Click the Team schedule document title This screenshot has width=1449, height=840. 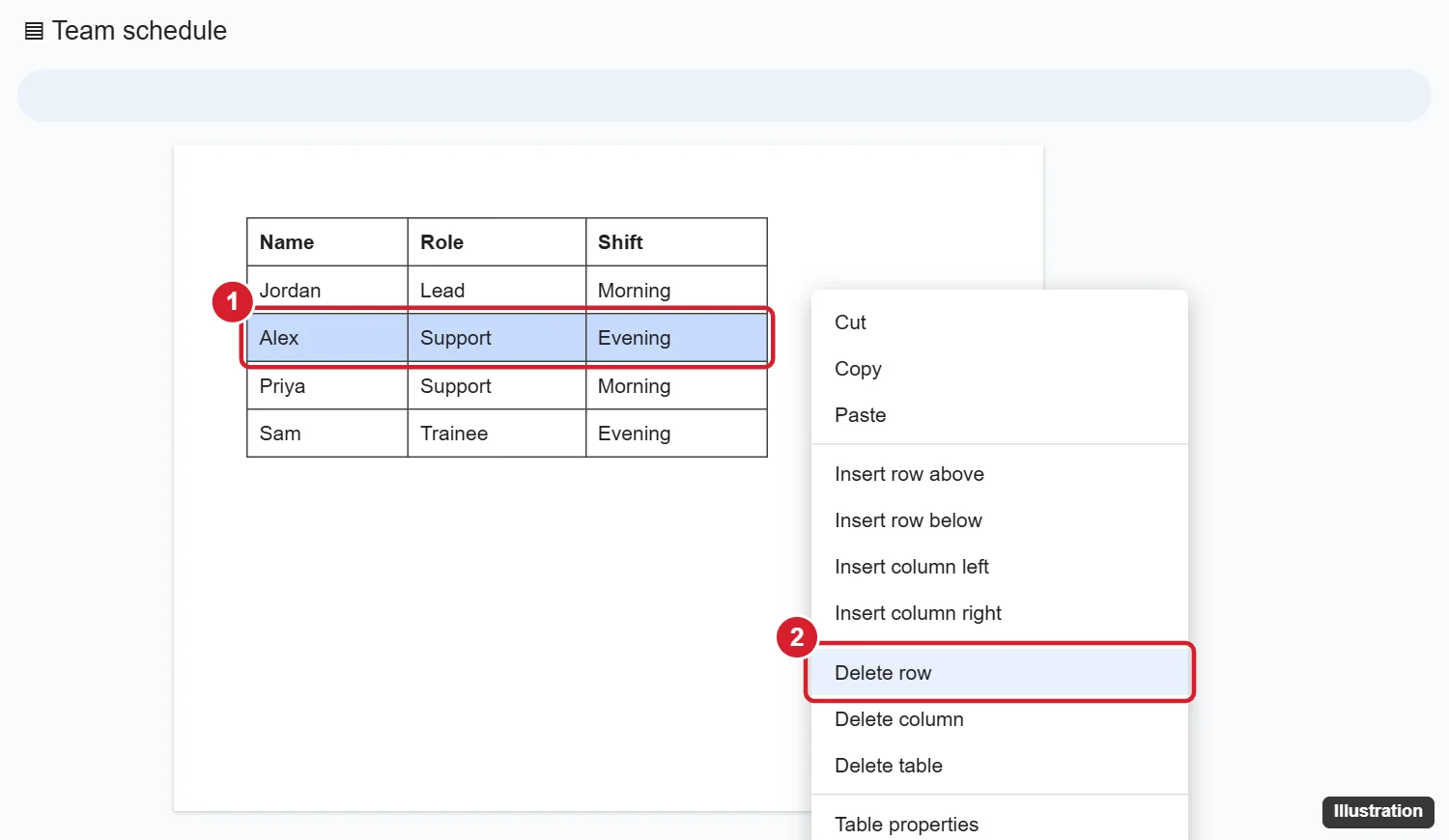[x=139, y=31]
